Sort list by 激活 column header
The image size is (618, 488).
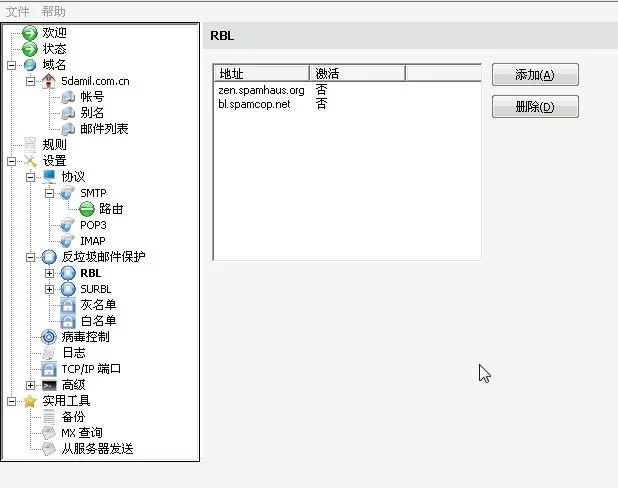[x=357, y=73]
